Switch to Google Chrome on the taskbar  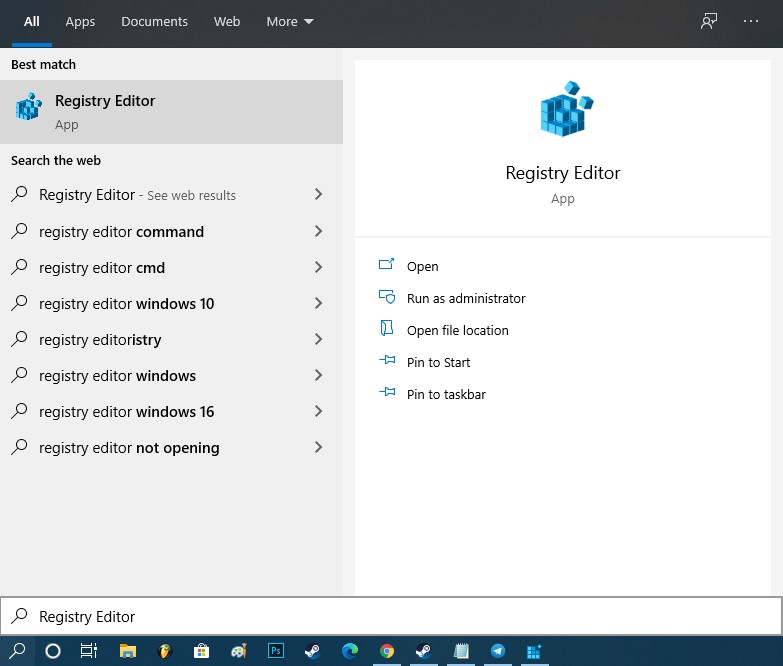coord(387,651)
